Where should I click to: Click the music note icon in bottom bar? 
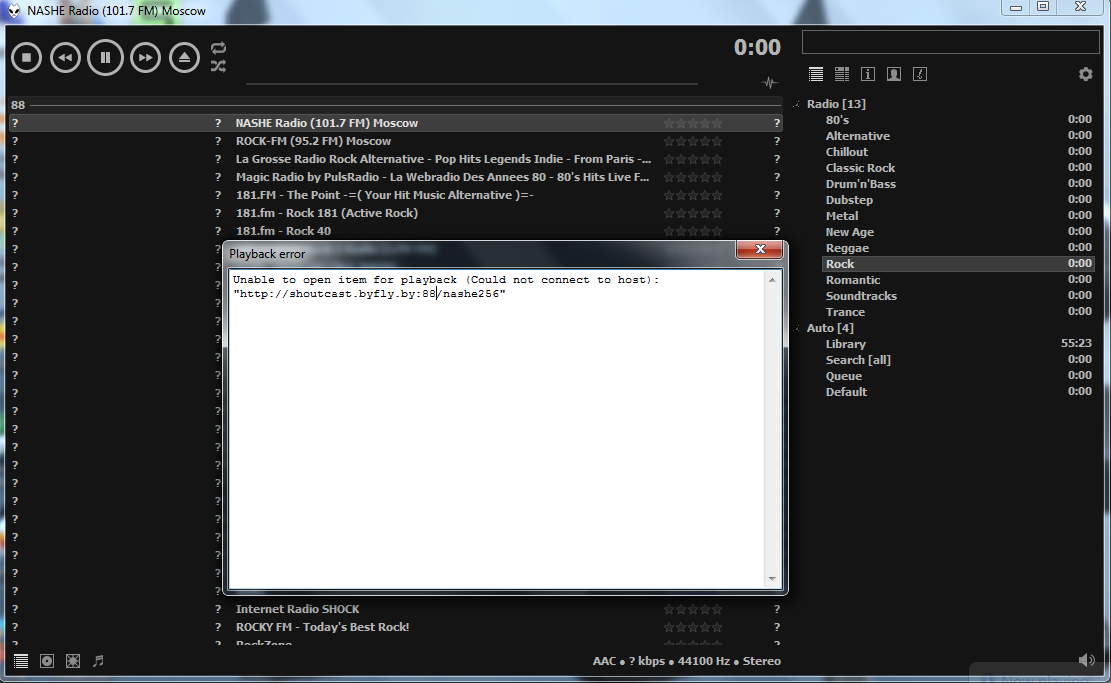pos(98,661)
